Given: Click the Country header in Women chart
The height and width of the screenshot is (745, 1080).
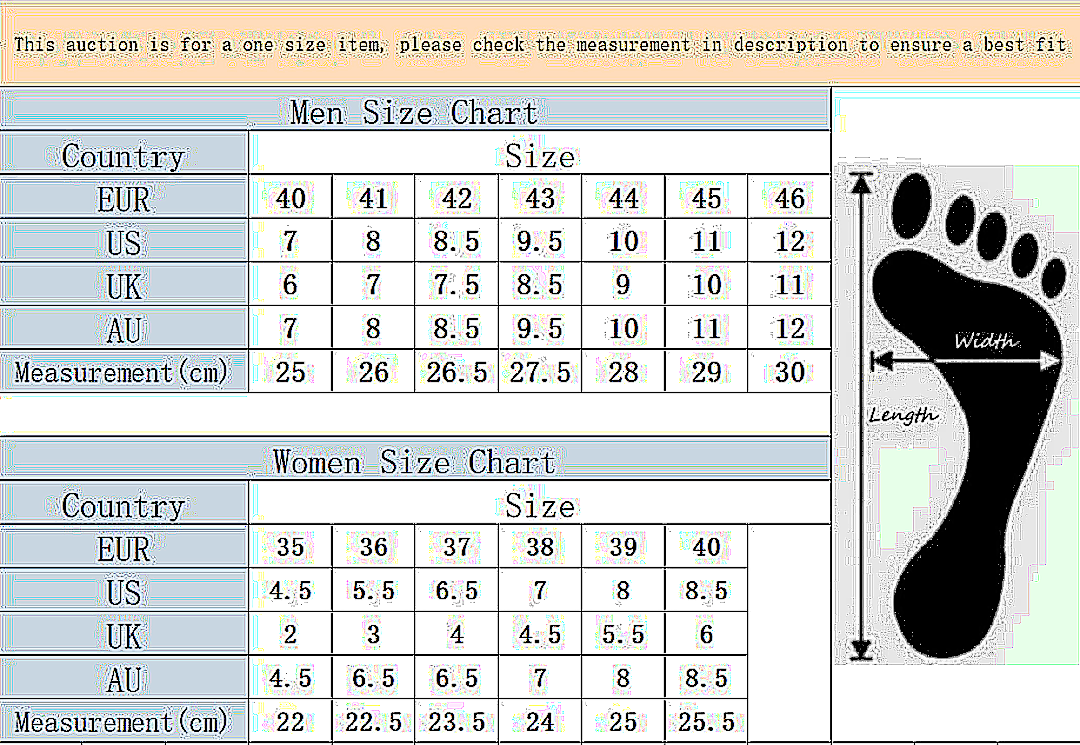Looking at the screenshot, I should point(123,506).
